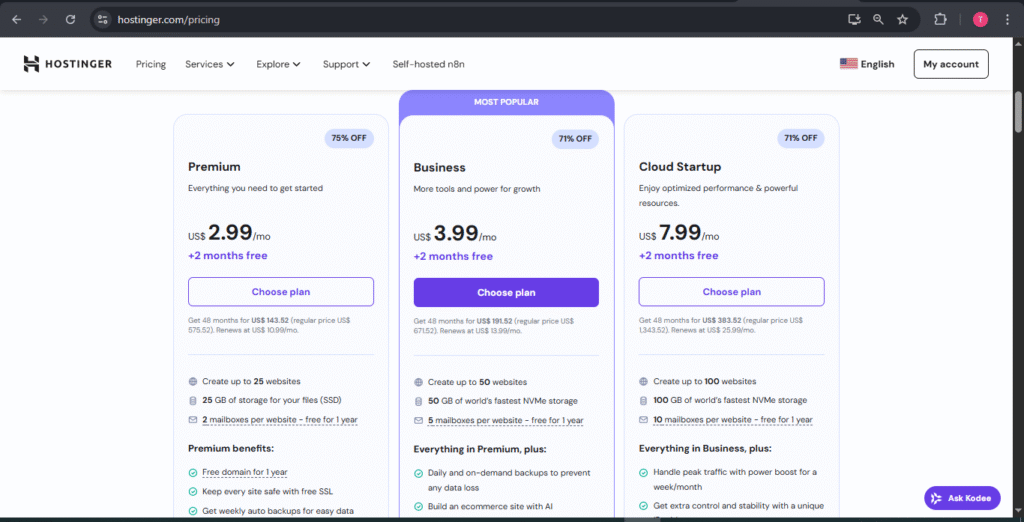This screenshot has width=1024, height=522.
Task: Click the US$ 7.99/mo price
Action: pyautogui.click(x=679, y=233)
